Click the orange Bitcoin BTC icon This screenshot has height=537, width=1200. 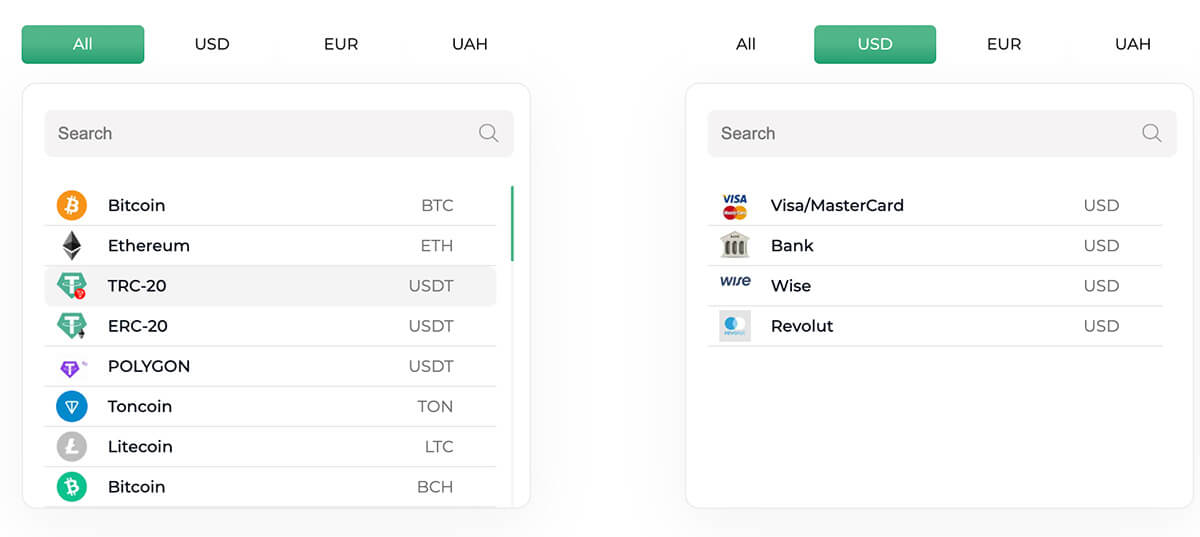72,205
